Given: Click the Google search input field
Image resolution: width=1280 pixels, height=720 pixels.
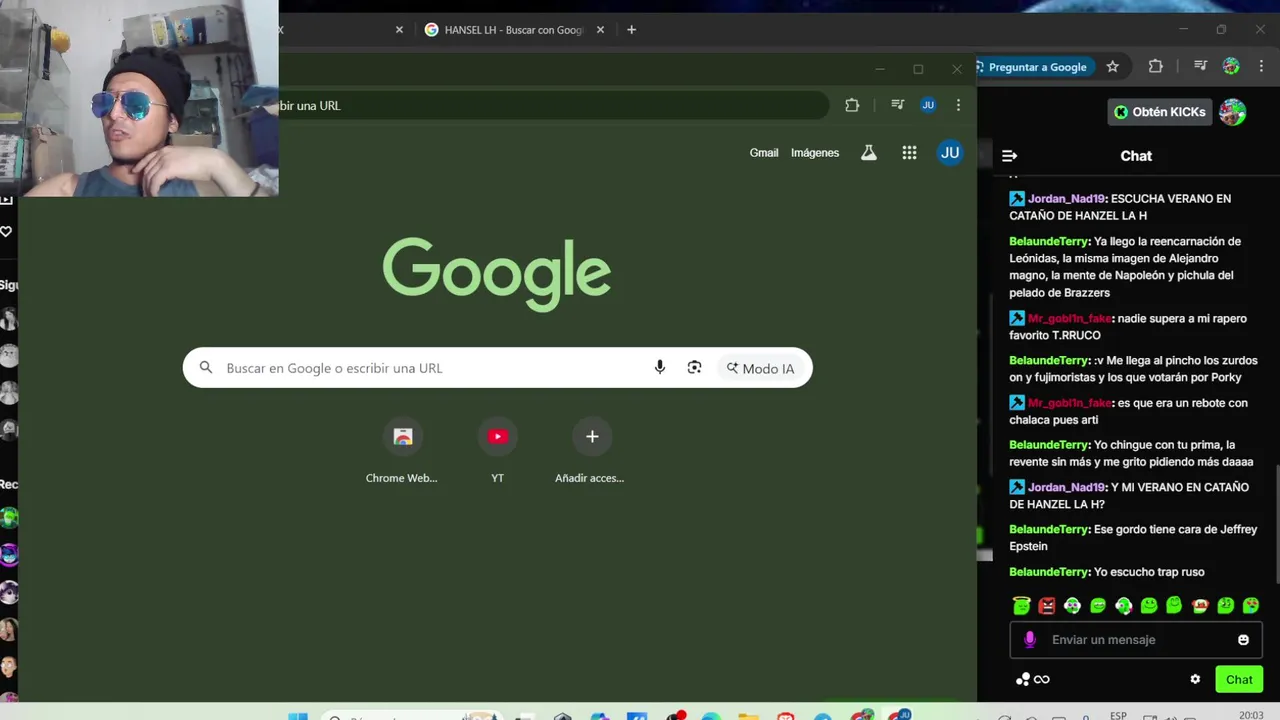Looking at the screenshot, I should (497, 368).
